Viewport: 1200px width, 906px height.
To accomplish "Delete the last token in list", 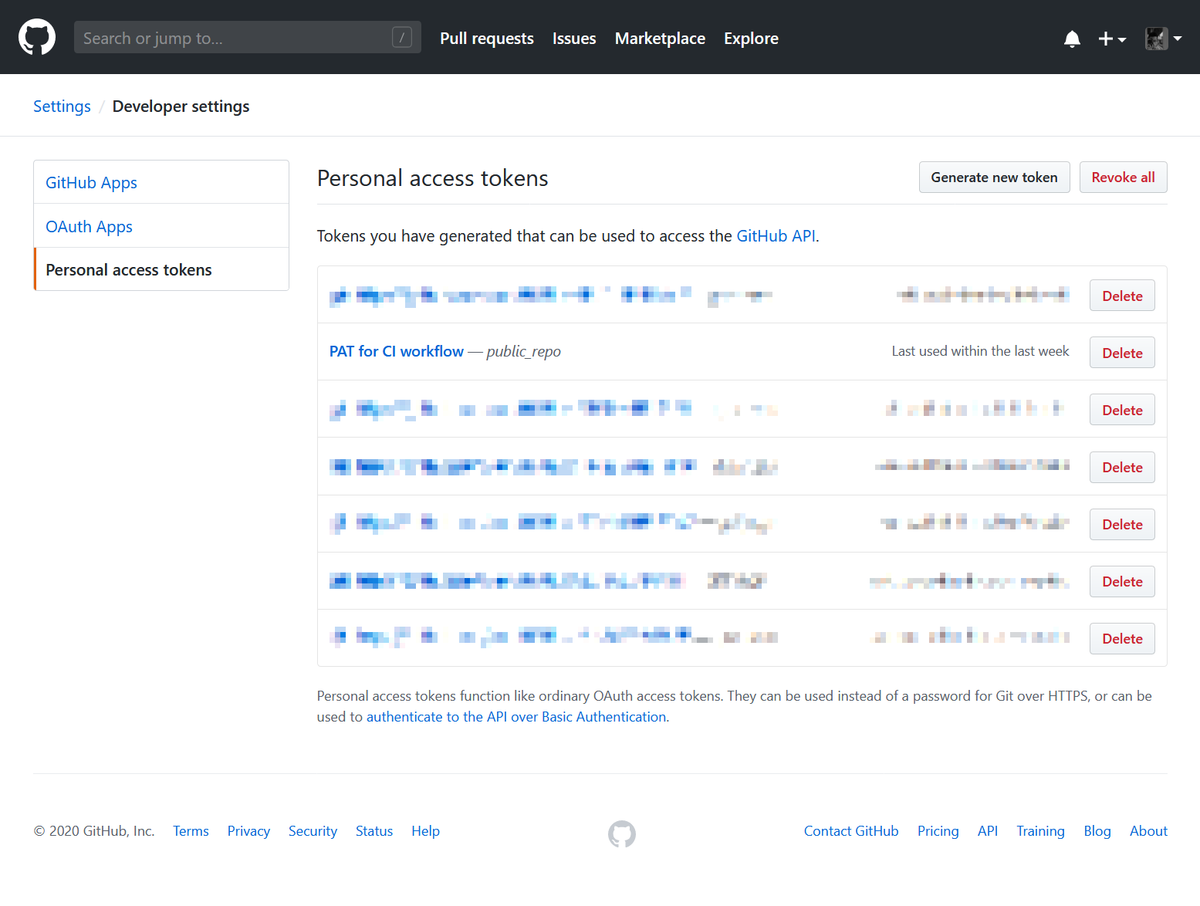I will click(x=1122, y=639).
